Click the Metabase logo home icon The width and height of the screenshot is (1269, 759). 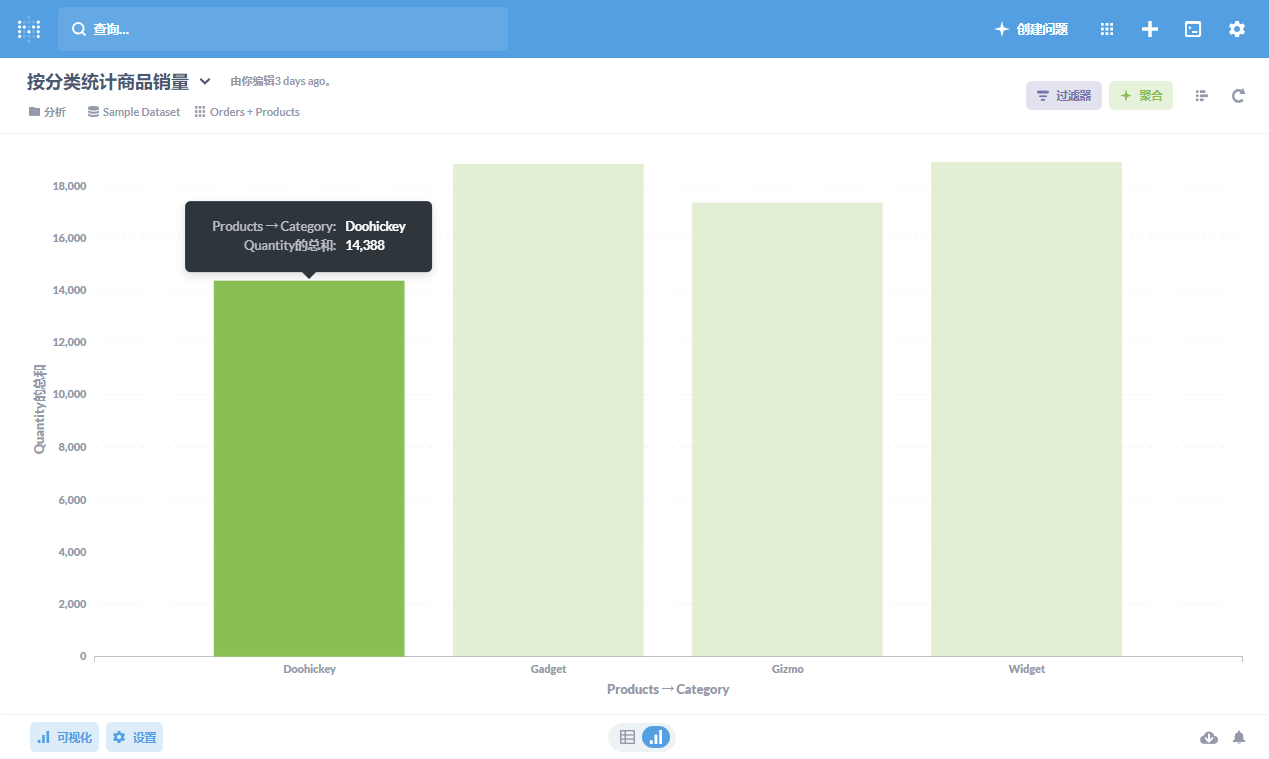(29, 29)
